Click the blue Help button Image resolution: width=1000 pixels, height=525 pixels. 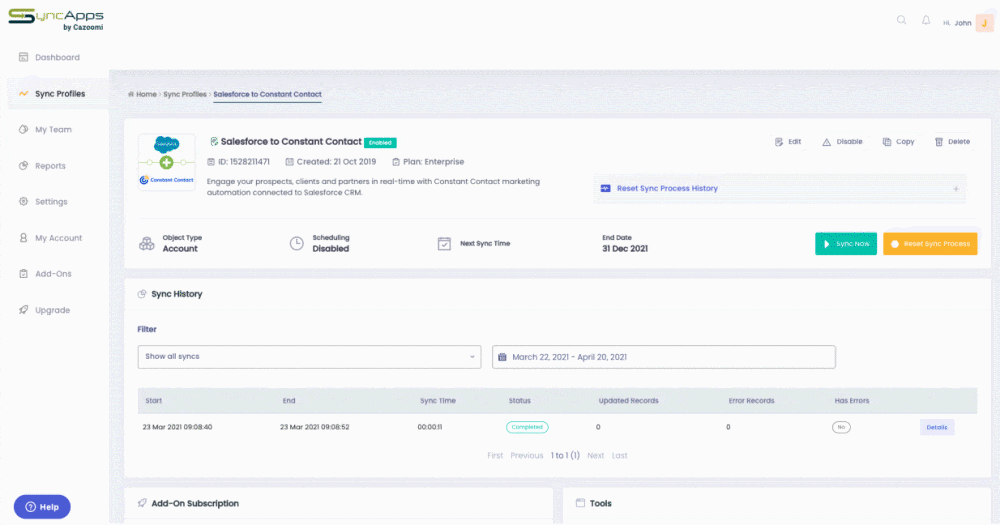(x=42, y=507)
